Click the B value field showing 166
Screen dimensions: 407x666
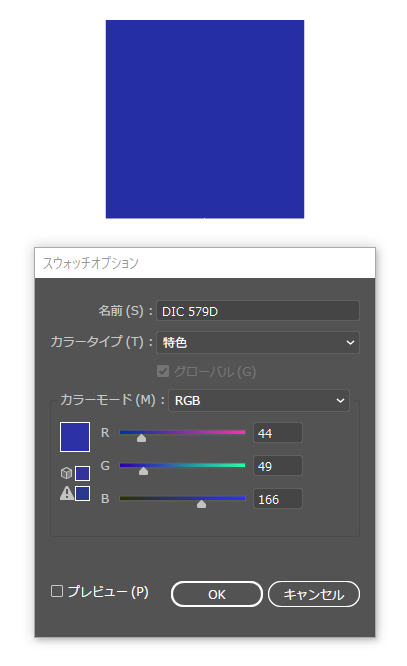pyautogui.click(x=278, y=499)
